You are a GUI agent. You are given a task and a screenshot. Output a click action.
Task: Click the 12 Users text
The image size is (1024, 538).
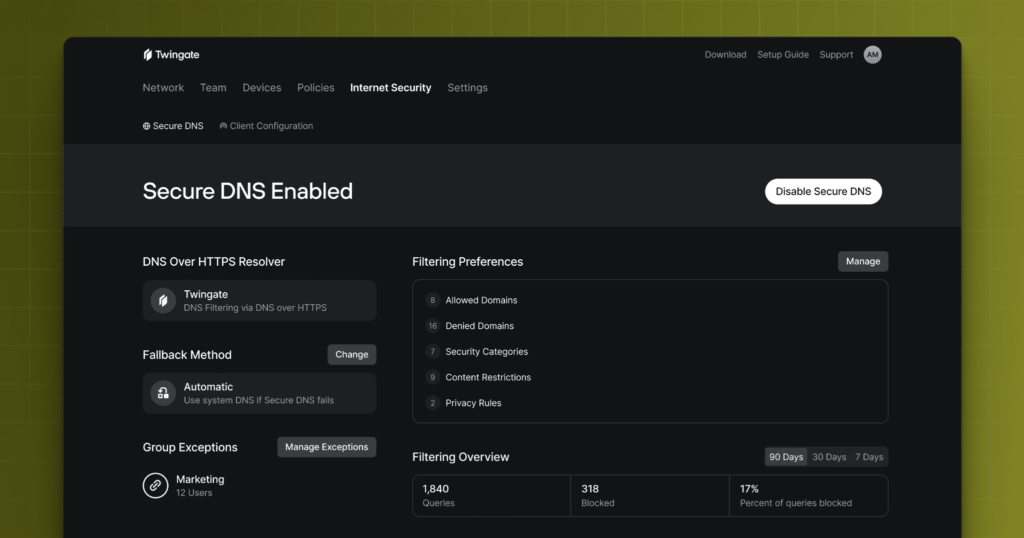(x=194, y=493)
